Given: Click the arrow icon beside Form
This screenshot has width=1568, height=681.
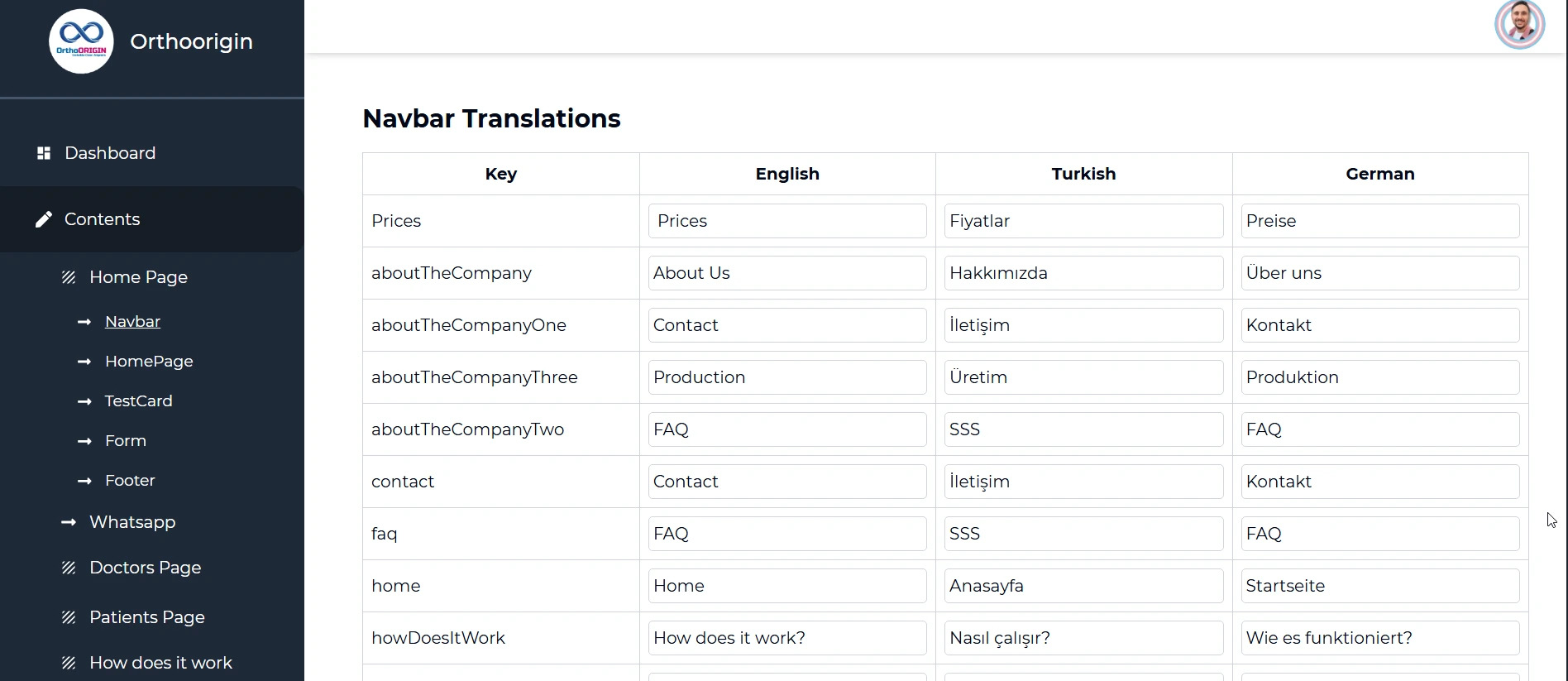Looking at the screenshot, I should coord(84,441).
